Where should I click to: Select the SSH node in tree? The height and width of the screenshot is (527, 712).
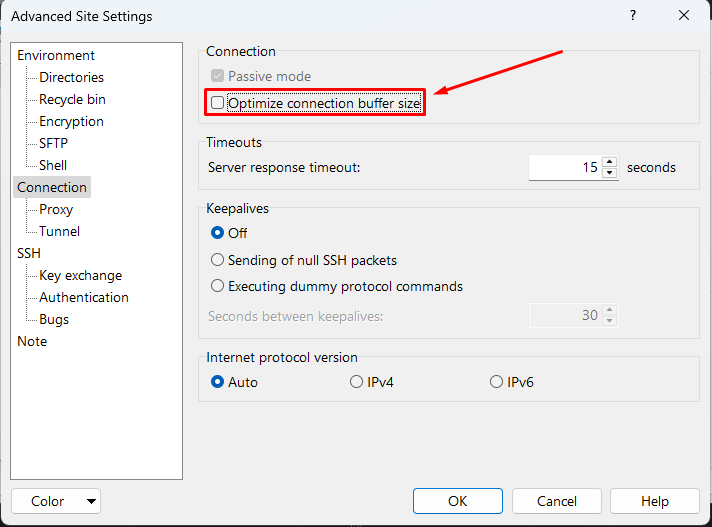point(29,253)
